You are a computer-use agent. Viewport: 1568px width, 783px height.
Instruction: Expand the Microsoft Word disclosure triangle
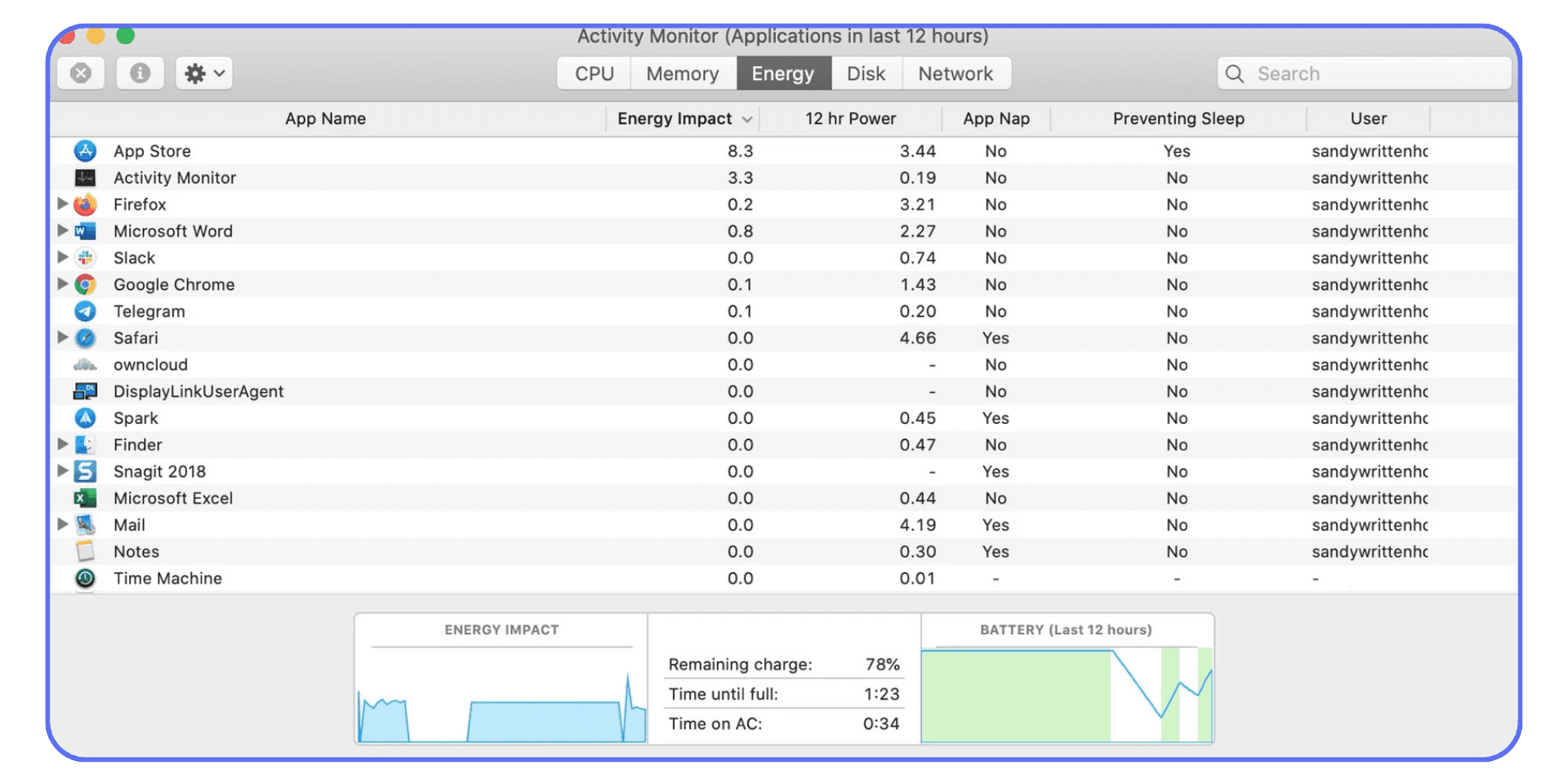click(62, 230)
